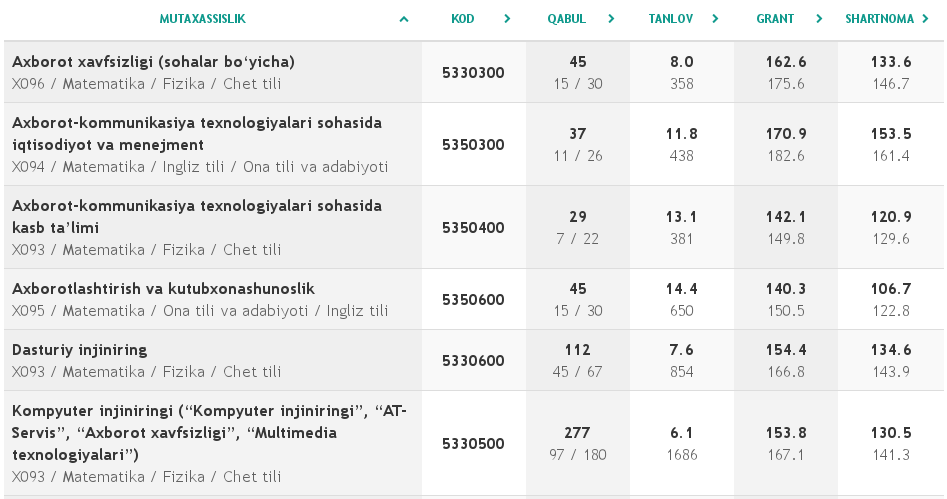Click the chevron arrow next to KOD

point(507,19)
